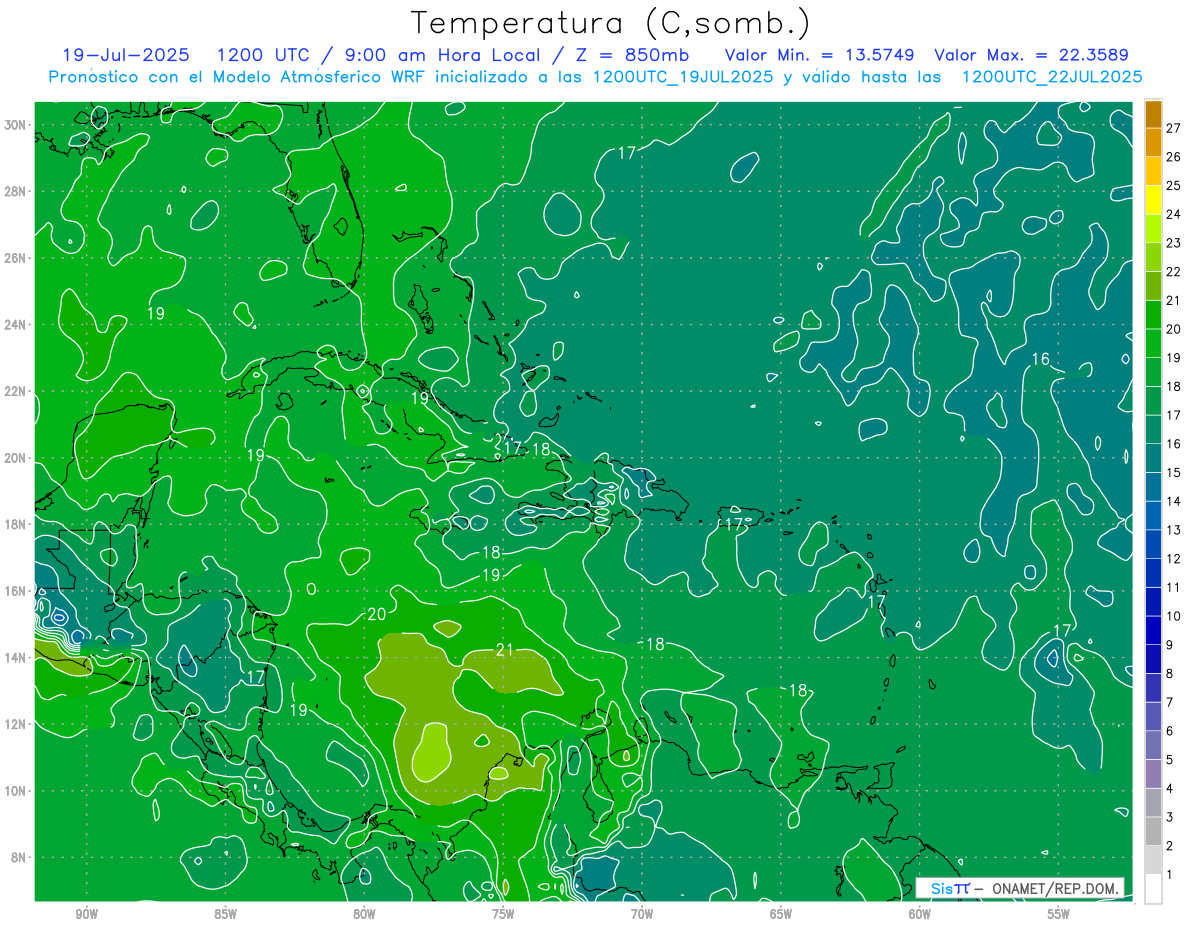1200x927 pixels.
Task: Click the blue colorbar swatch between 13 and 14
Action: (1153, 515)
